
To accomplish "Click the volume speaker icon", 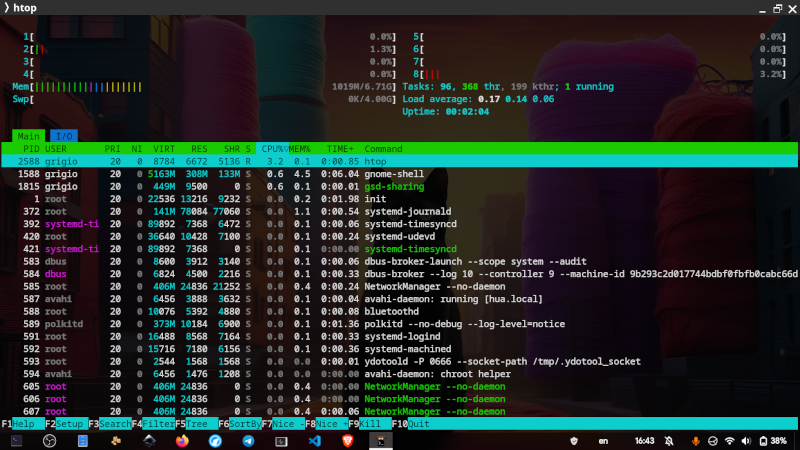I will click(x=746, y=440).
